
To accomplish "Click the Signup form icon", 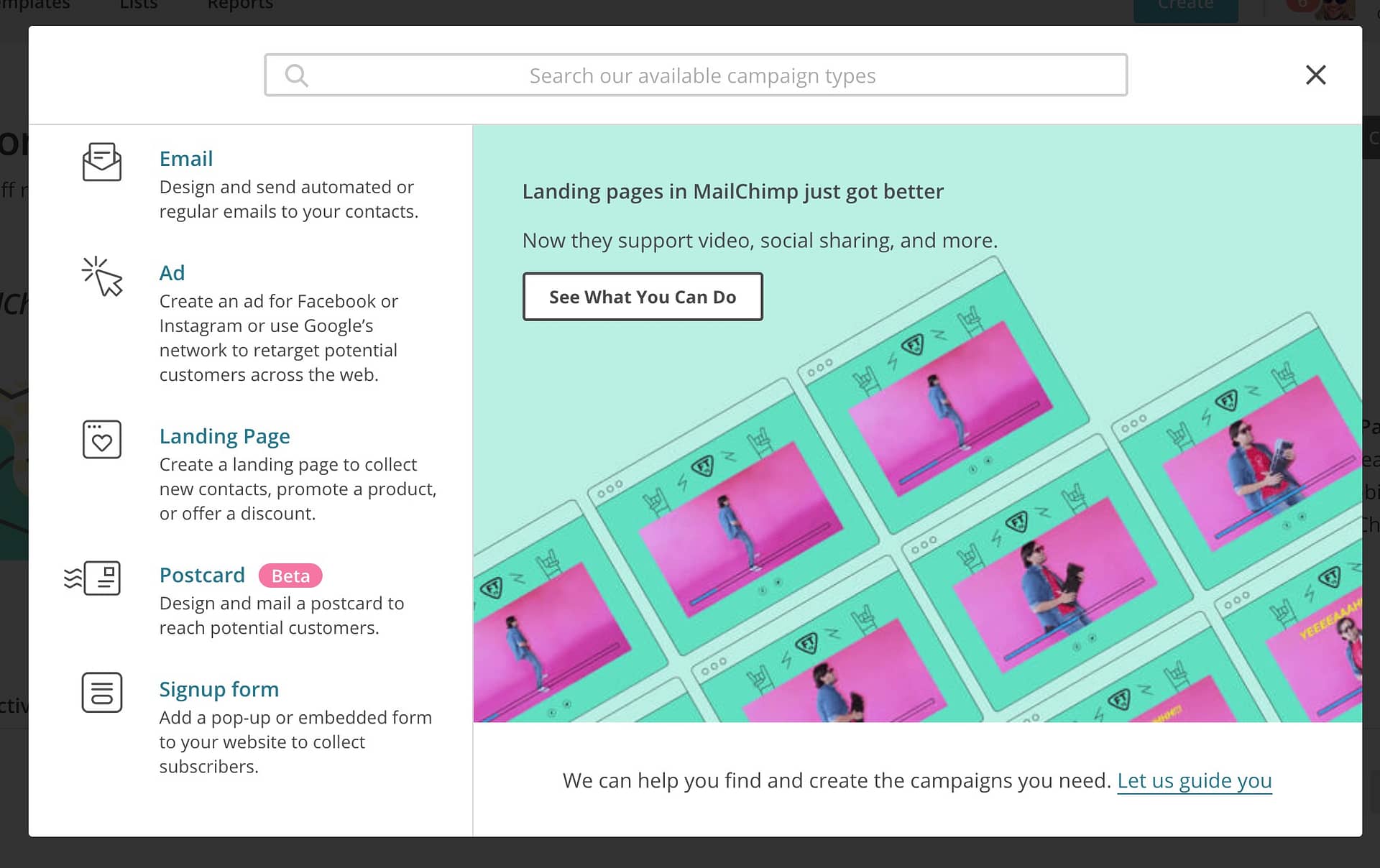I will pyautogui.click(x=102, y=692).
